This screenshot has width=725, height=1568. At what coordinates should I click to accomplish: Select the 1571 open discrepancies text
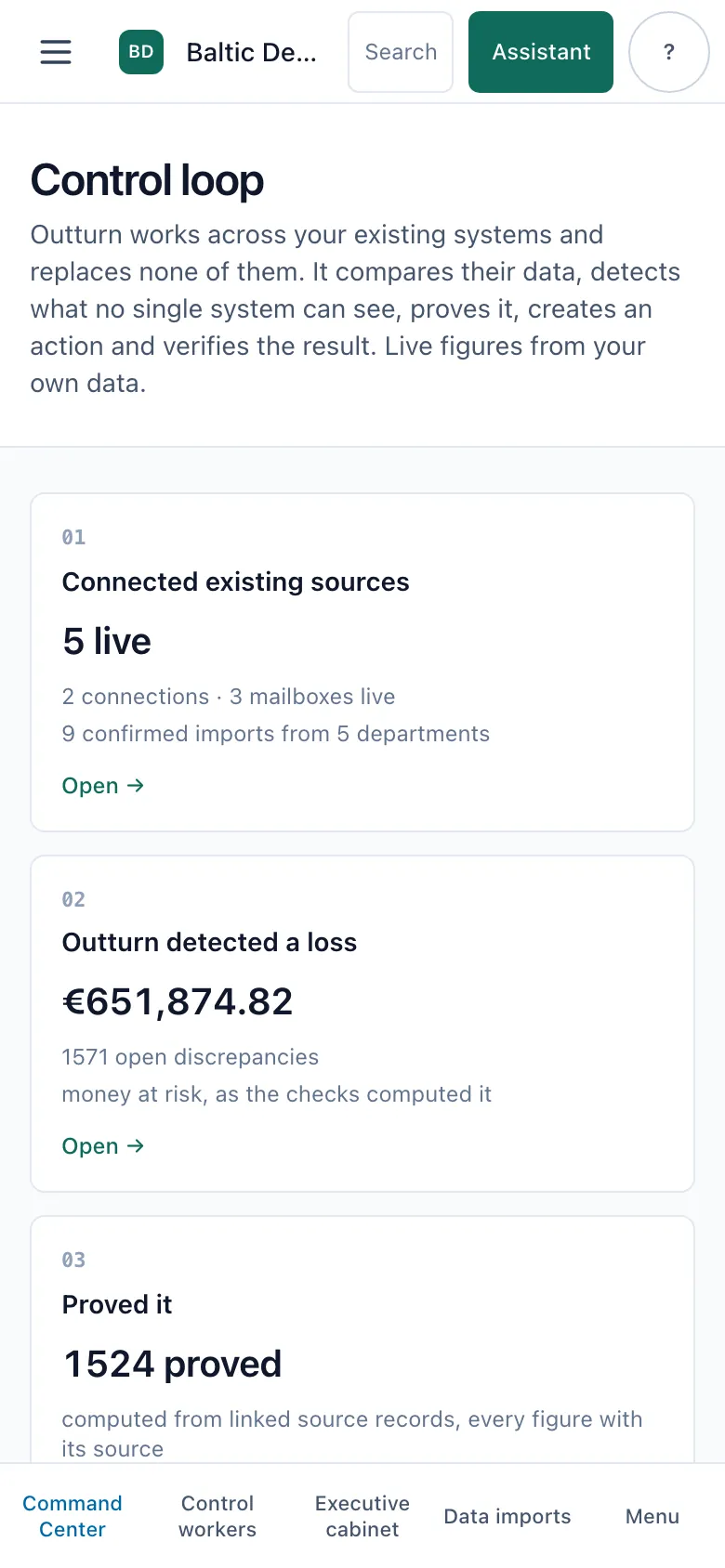click(x=191, y=1057)
